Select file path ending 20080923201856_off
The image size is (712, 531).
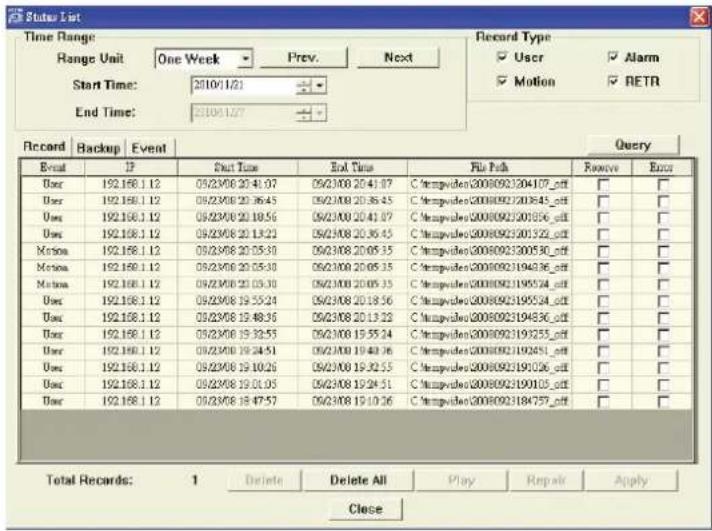pos(490,218)
